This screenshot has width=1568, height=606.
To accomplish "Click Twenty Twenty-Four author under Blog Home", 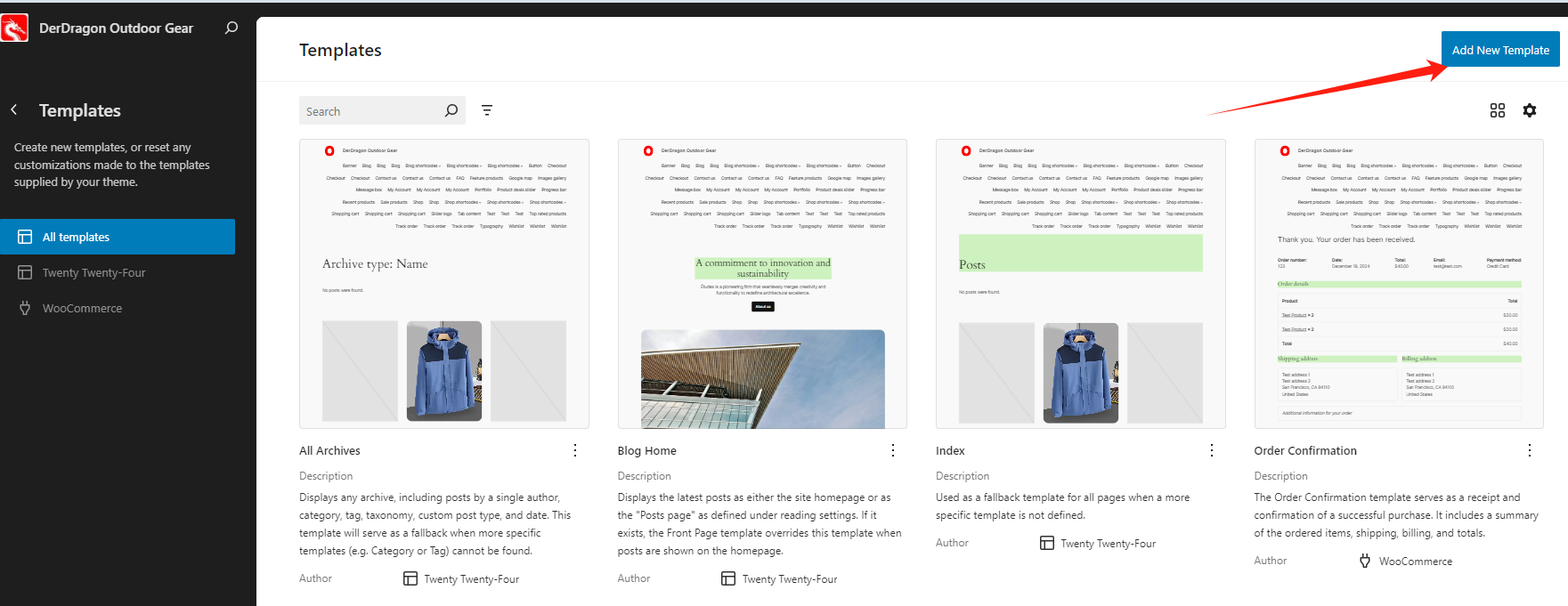I will pyautogui.click(x=790, y=578).
